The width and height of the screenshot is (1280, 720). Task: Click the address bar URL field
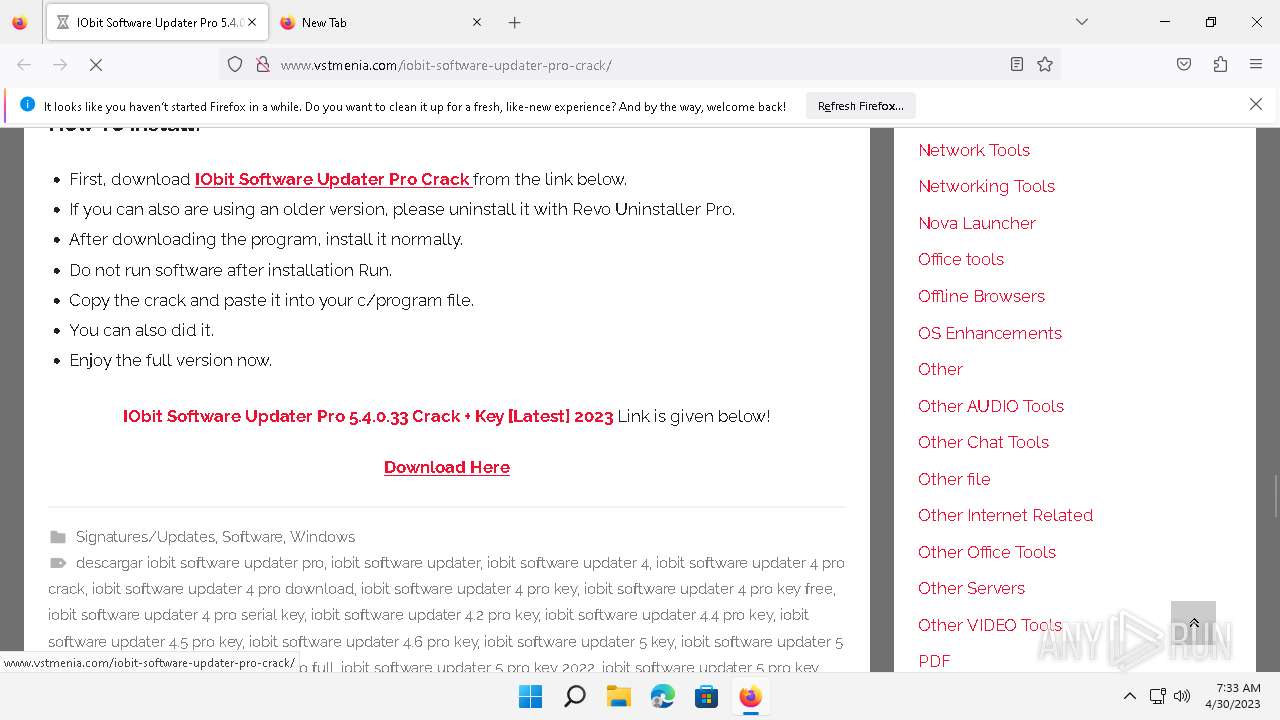(640, 65)
